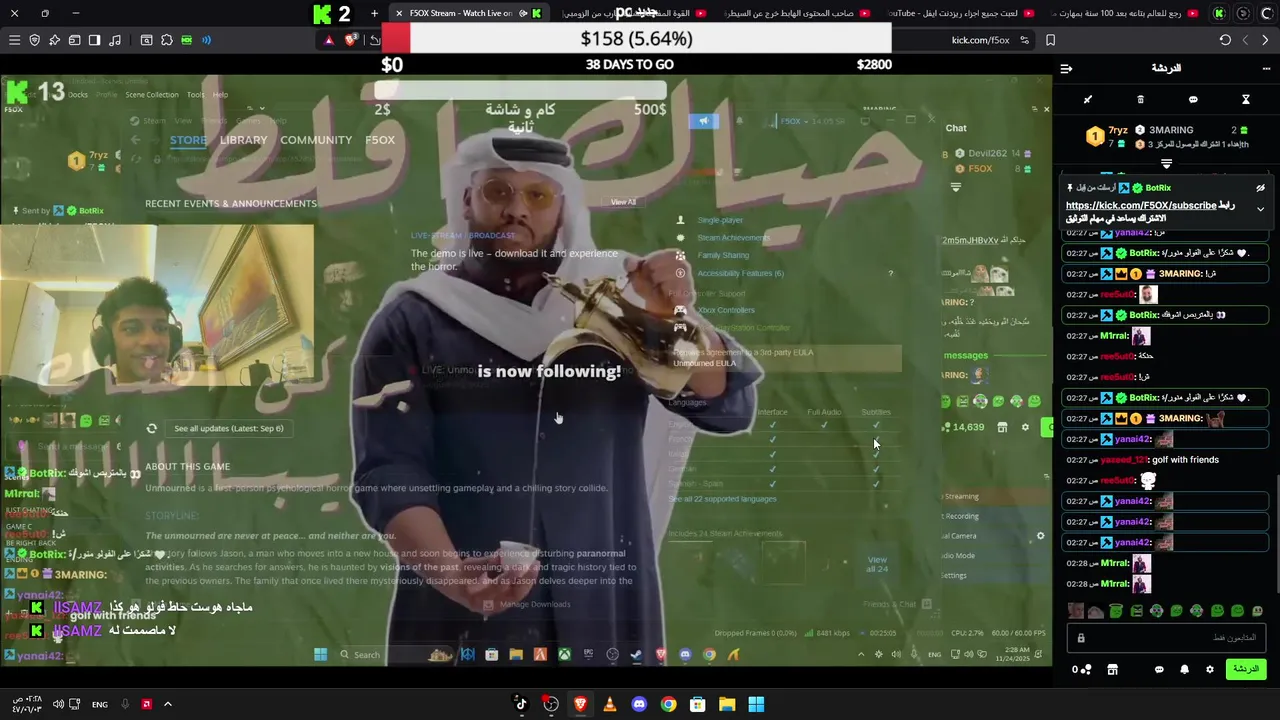1280x720 pixels.
Task: Open the kick.com/F5OX/subscribe link
Action: coord(1140,205)
